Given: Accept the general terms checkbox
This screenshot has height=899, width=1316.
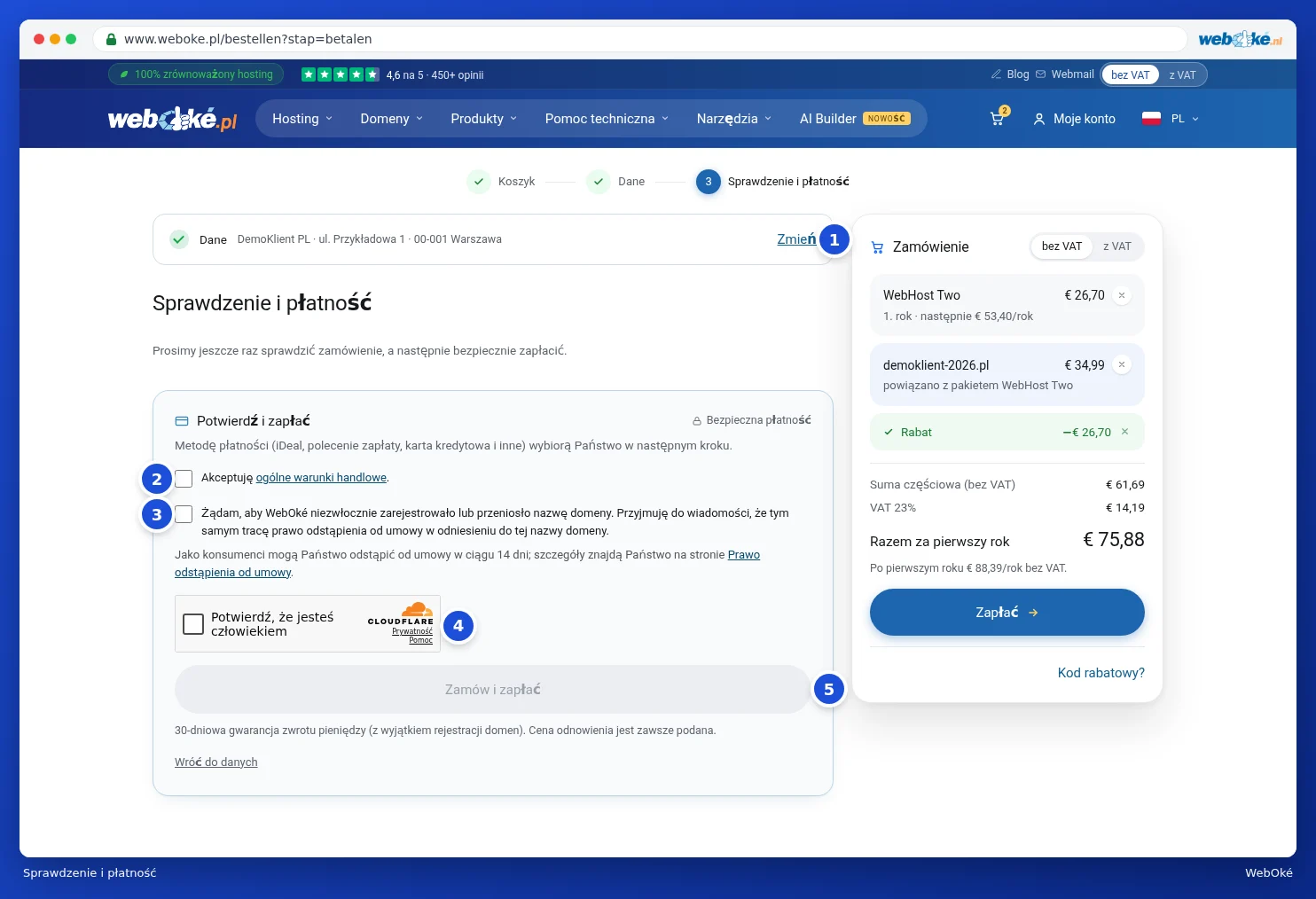Looking at the screenshot, I should coord(184,479).
